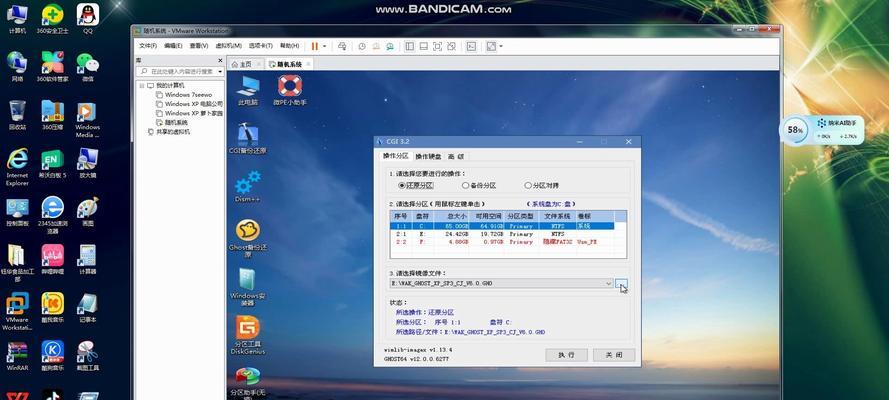889x400 pixels.
Task: Click the Dism++ gears desktop icon
Action: click(248, 186)
